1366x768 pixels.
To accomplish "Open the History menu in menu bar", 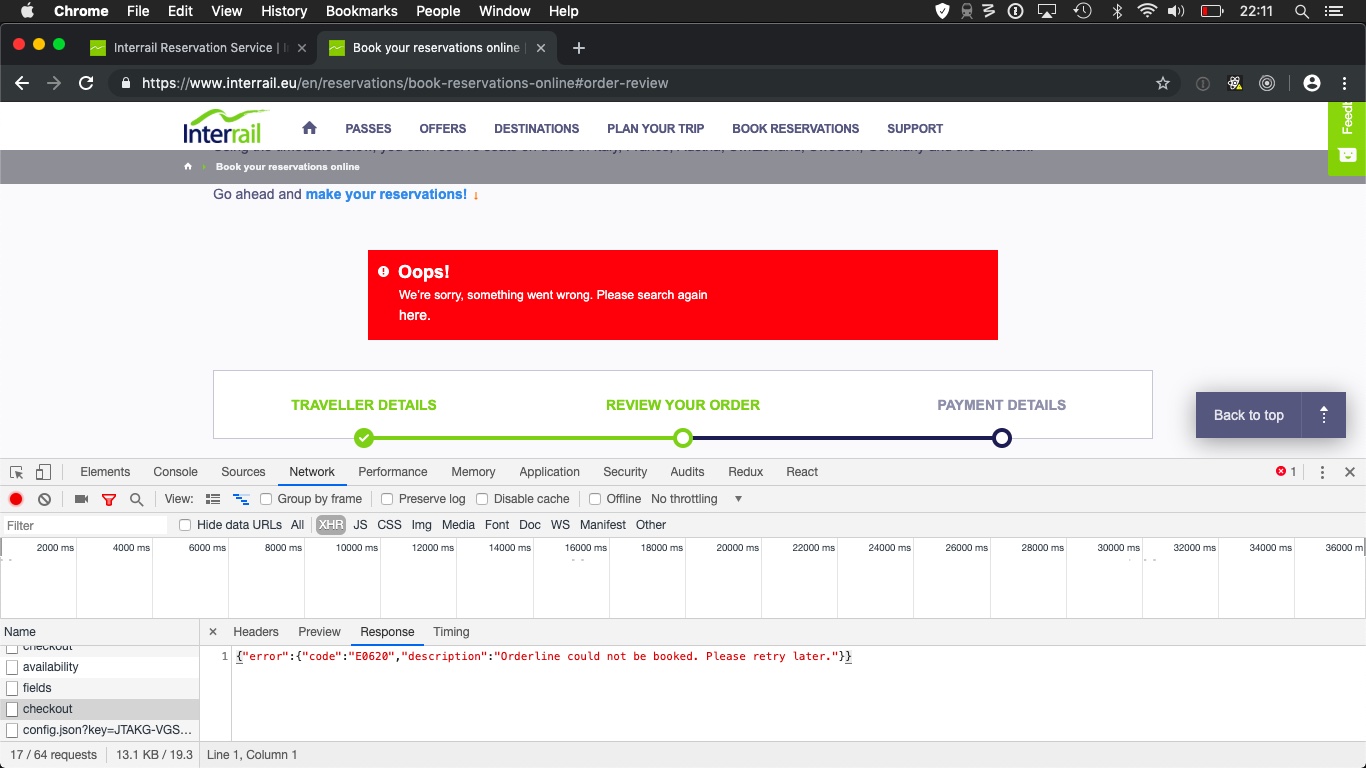I will (x=284, y=11).
